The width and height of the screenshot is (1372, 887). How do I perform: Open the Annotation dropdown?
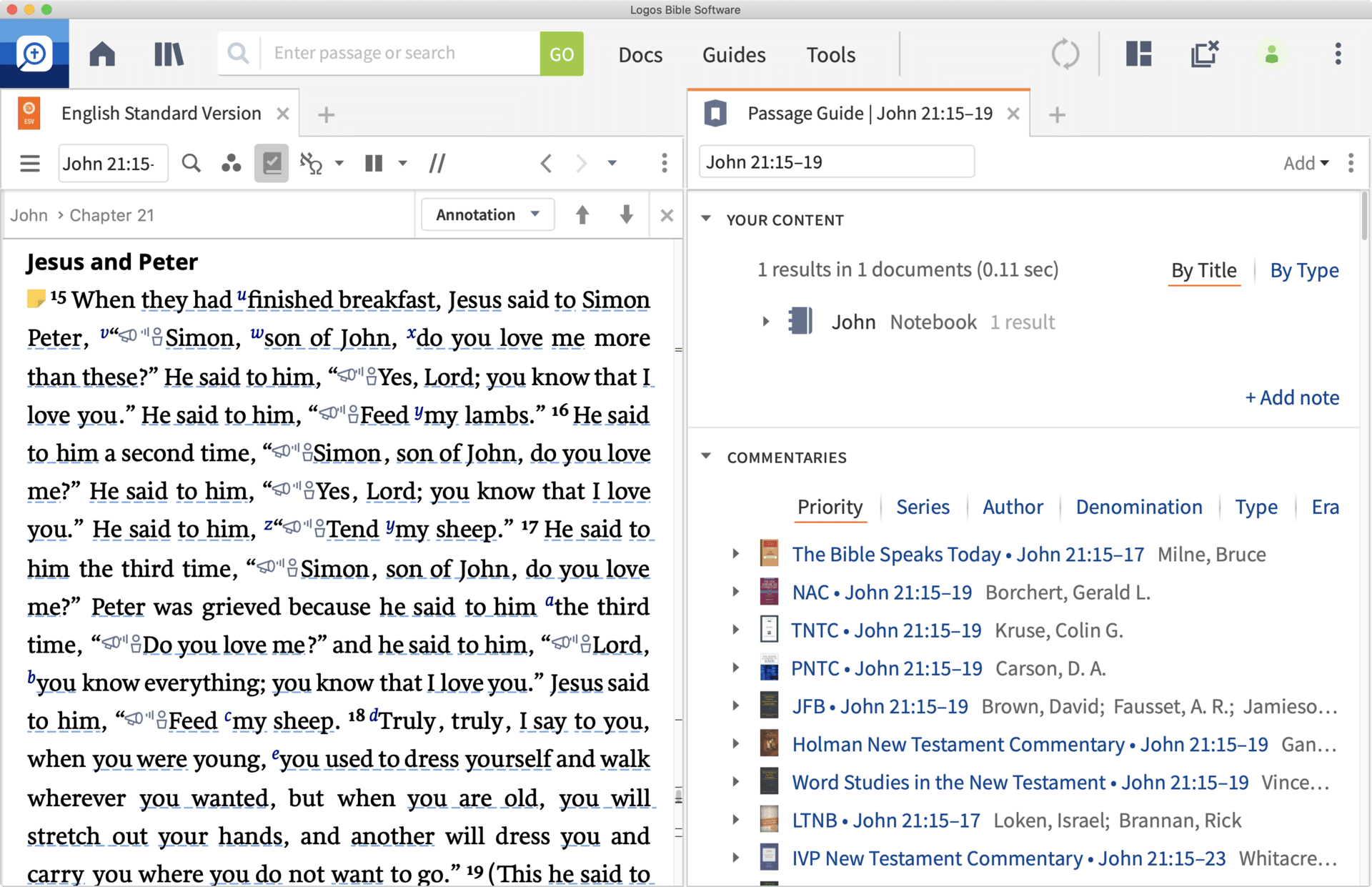(487, 215)
